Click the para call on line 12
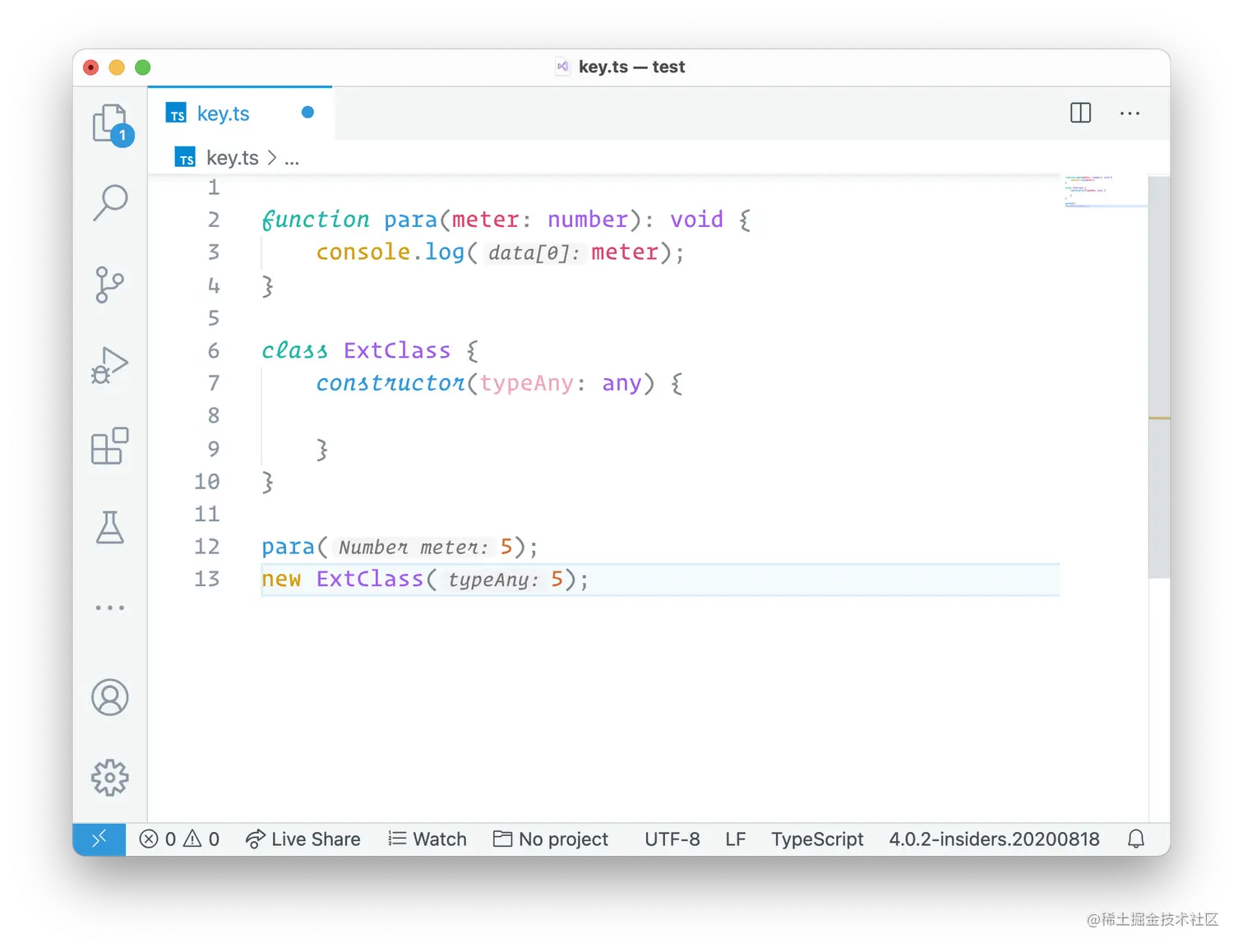Viewport: 1243px width, 952px height. 289,547
